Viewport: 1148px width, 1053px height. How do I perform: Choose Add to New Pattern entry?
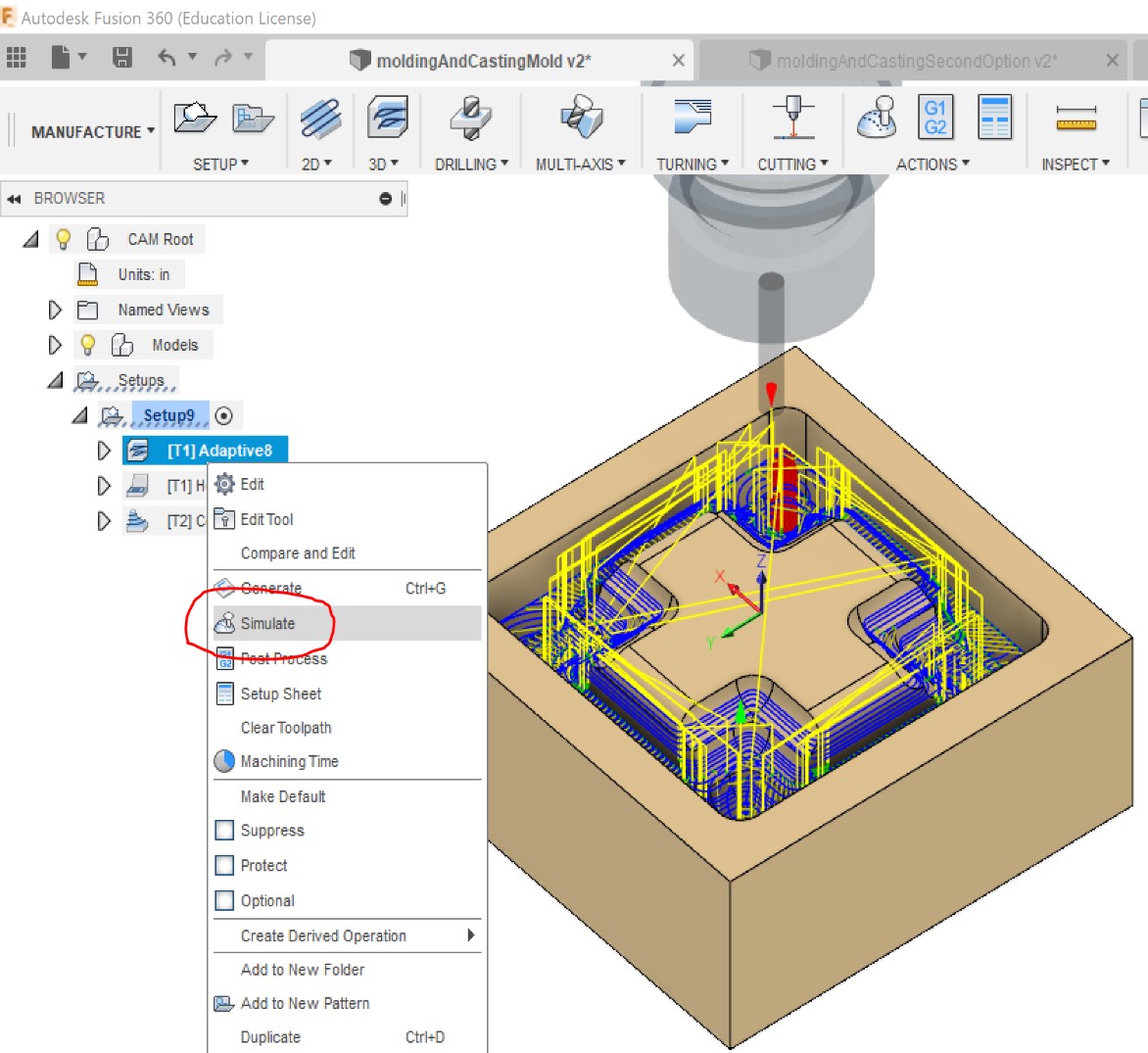(x=347, y=1003)
